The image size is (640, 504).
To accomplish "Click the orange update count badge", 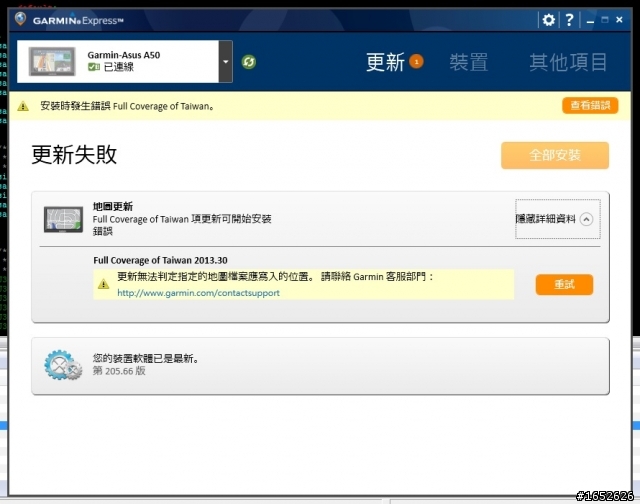I will point(416,62).
